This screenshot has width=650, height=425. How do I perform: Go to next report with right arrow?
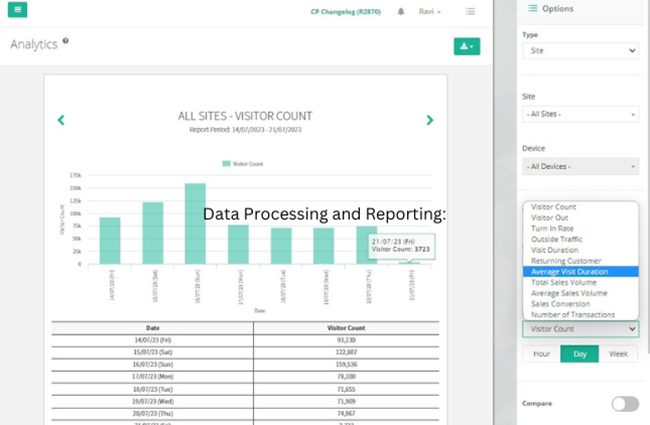click(430, 120)
